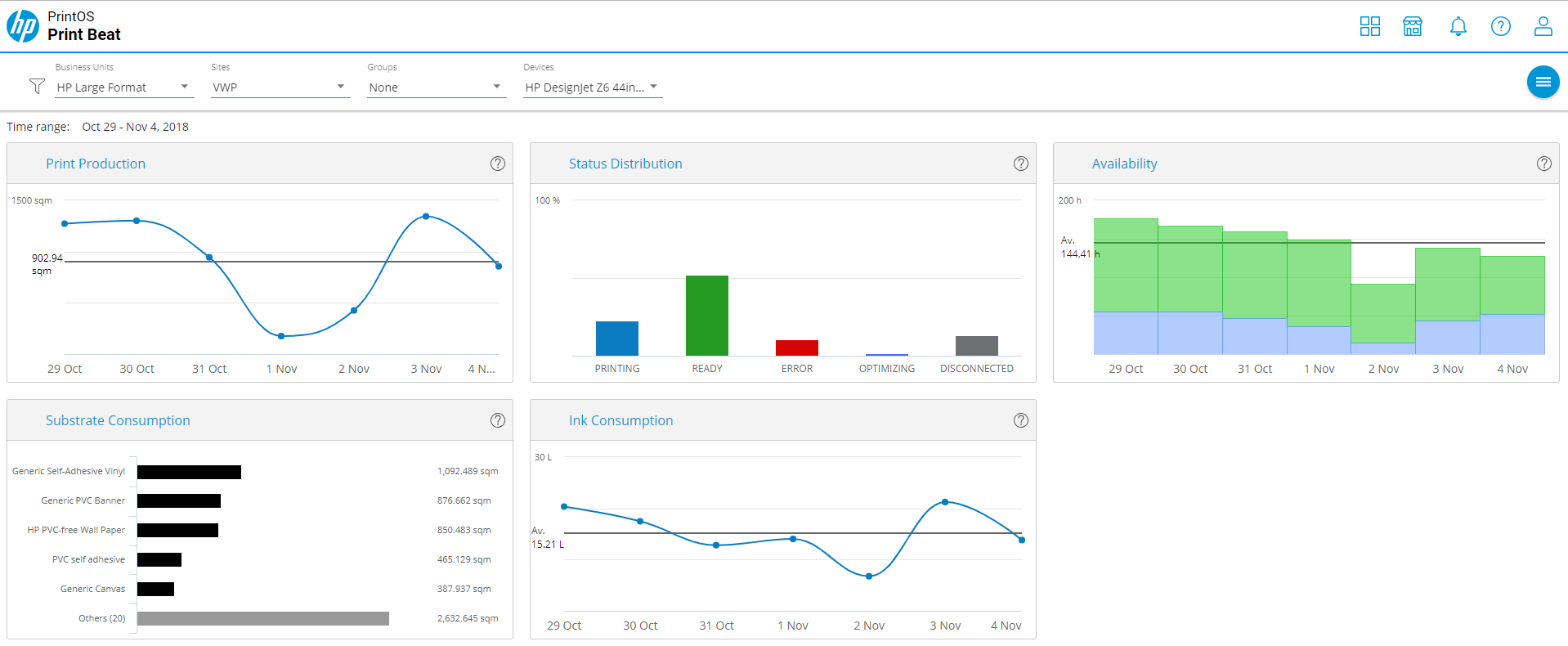This screenshot has width=1568, height=646.
Task: Click the filter funnel icon
Action: [x=37, y=86]
